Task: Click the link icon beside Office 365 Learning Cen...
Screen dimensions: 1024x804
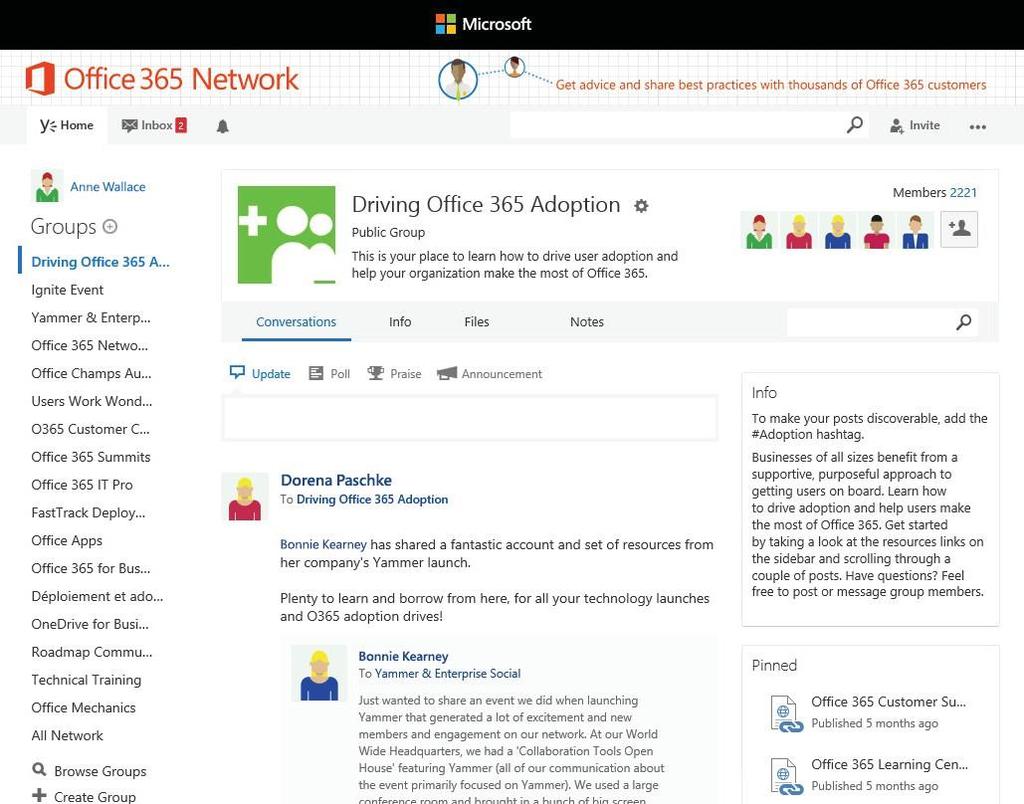Action: pyautogui.click(x=786, y=777)
